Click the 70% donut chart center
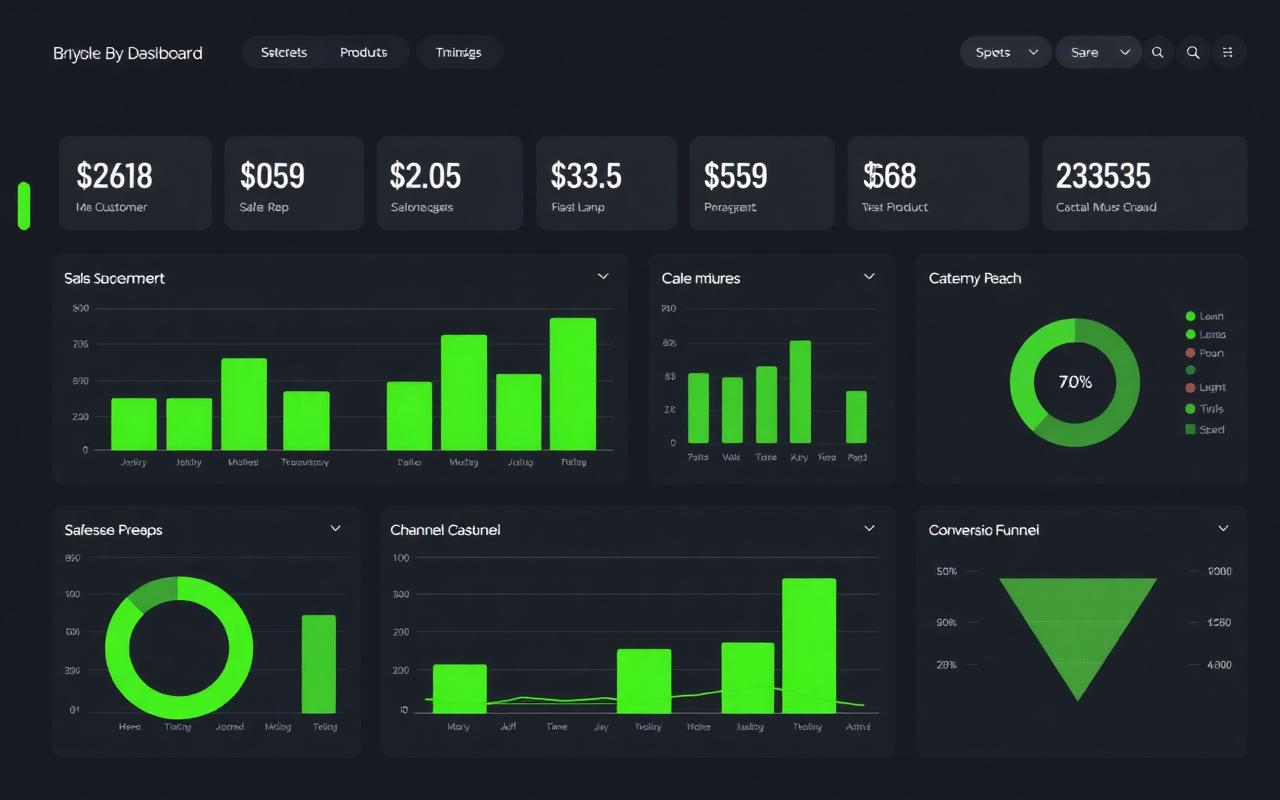 tap(1075, 382)
